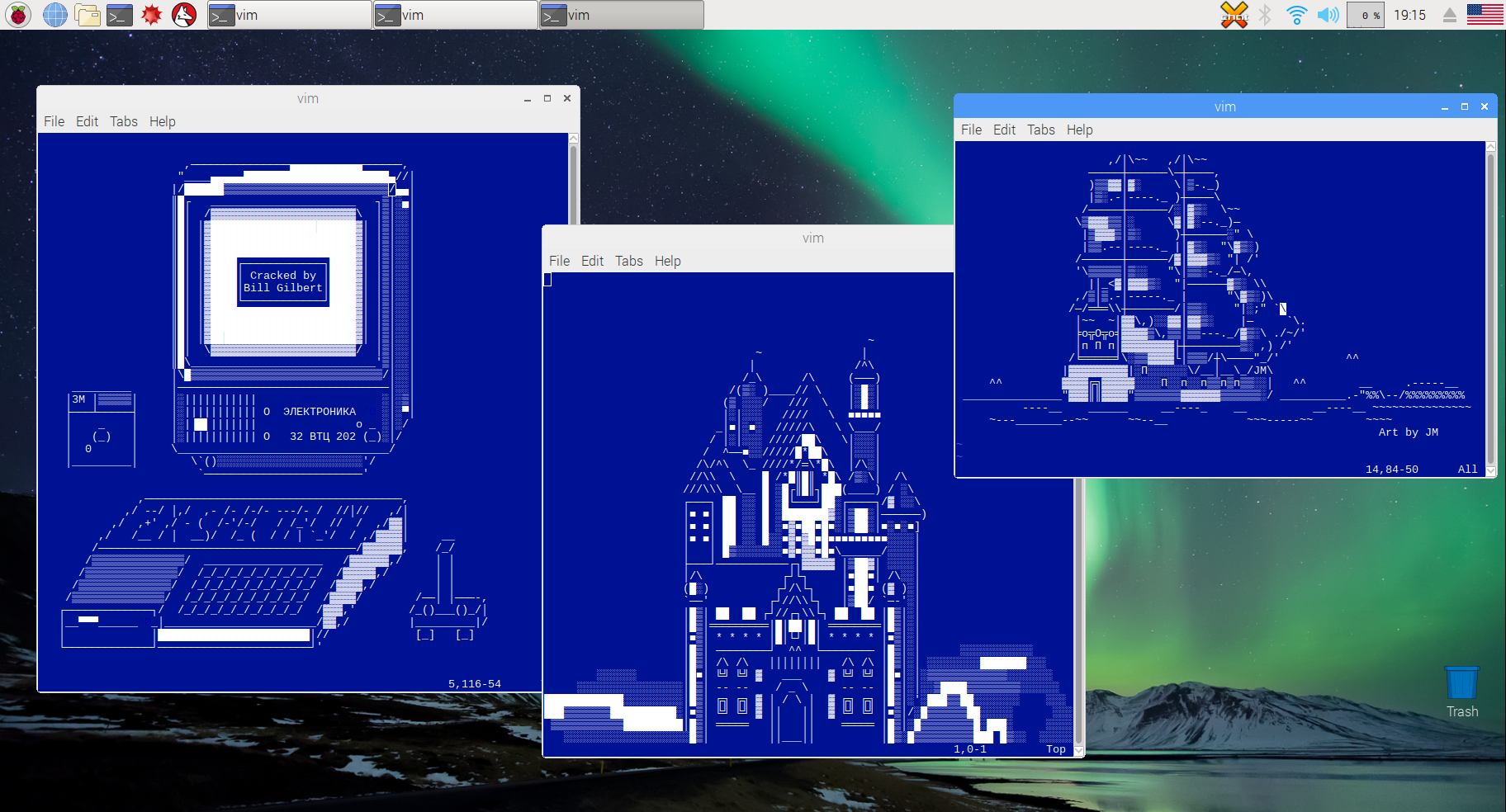The height and width of the screenshot is (812, 1506).
Task: Click the "1,0-1" cursor position in castle window
Action: coord(970,749)
